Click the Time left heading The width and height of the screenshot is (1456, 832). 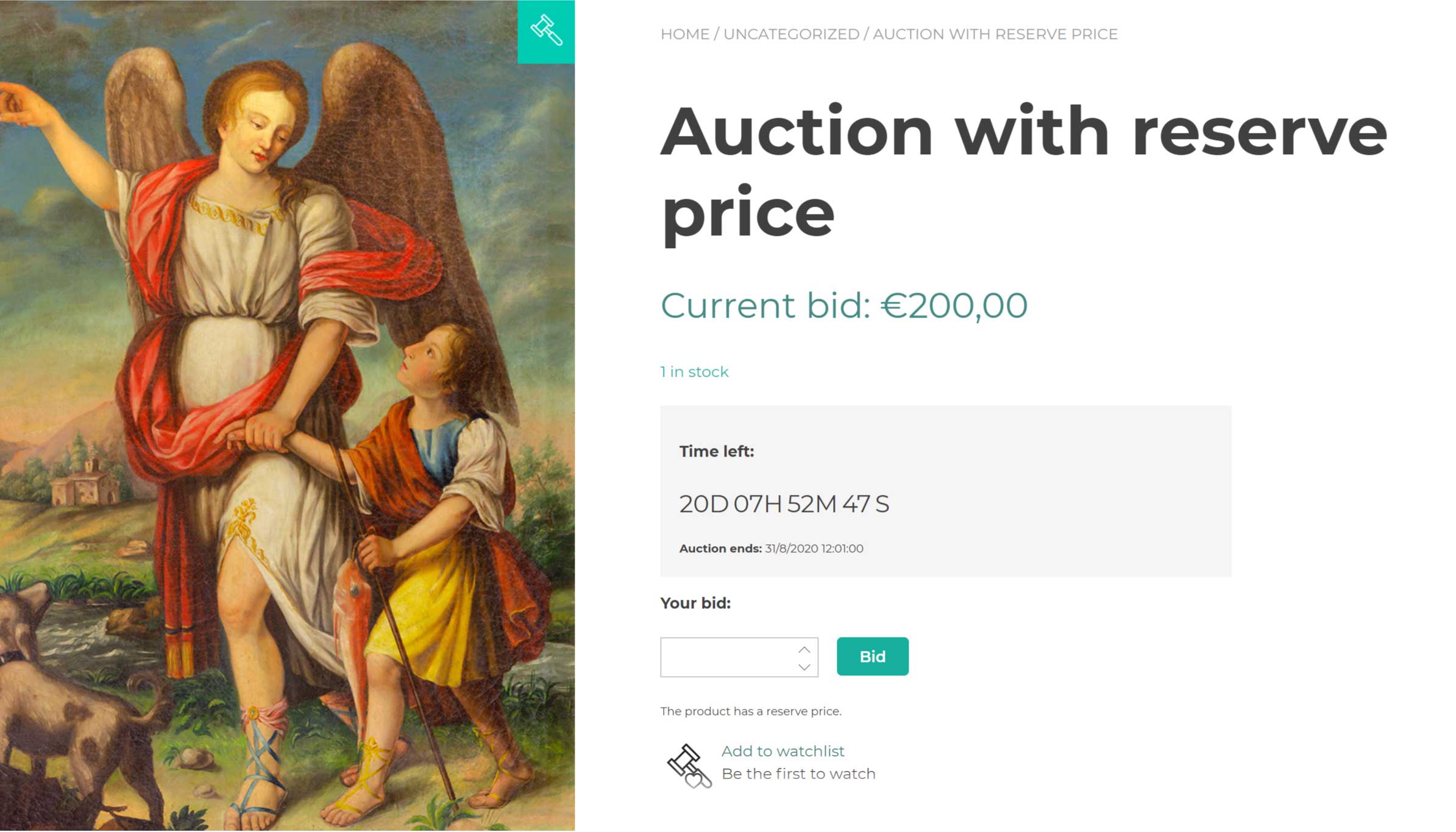coord(717,451)
